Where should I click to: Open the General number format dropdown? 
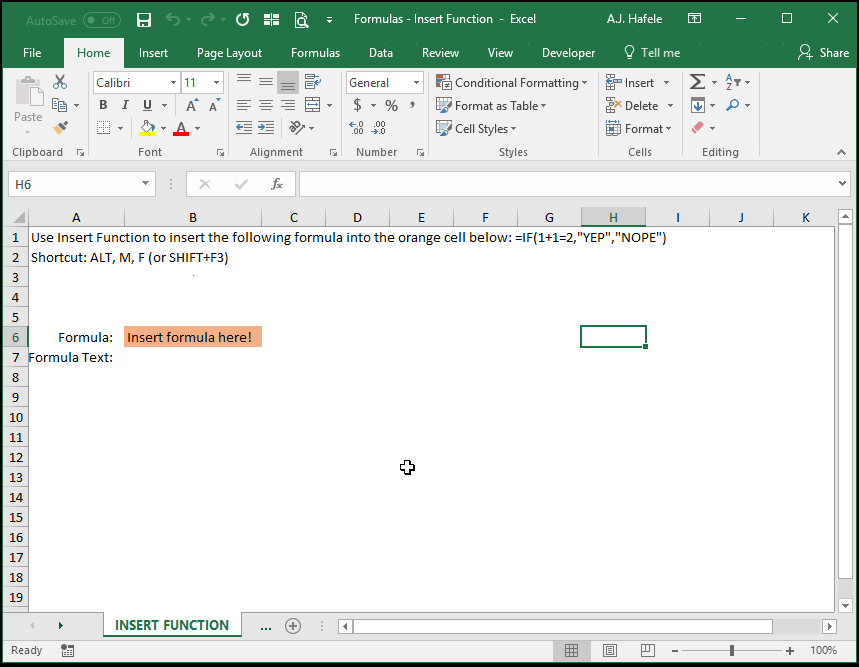click(416, 83)
